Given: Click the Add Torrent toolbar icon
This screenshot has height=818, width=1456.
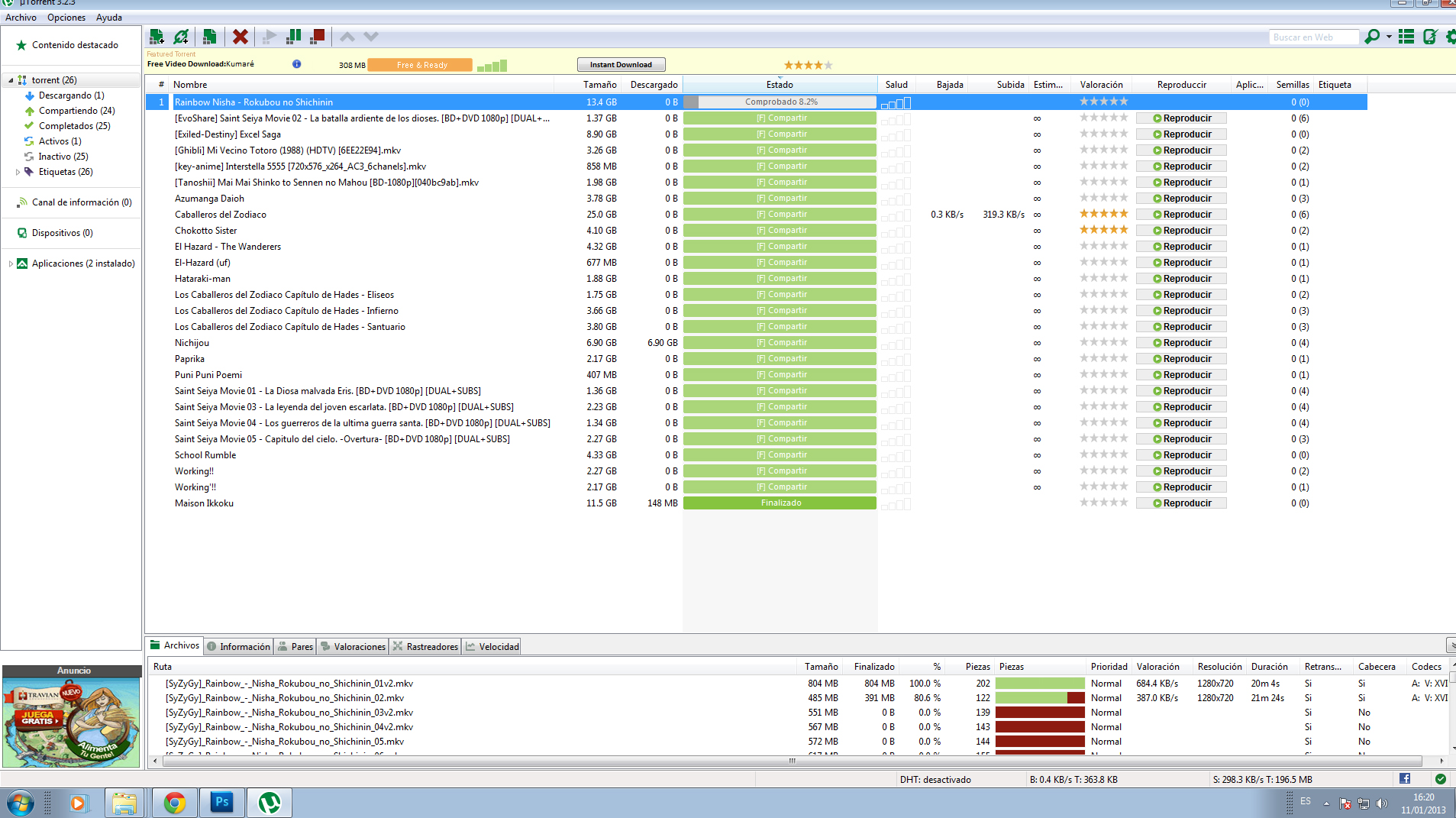Looking at the screenshot, I should [157, 37].
